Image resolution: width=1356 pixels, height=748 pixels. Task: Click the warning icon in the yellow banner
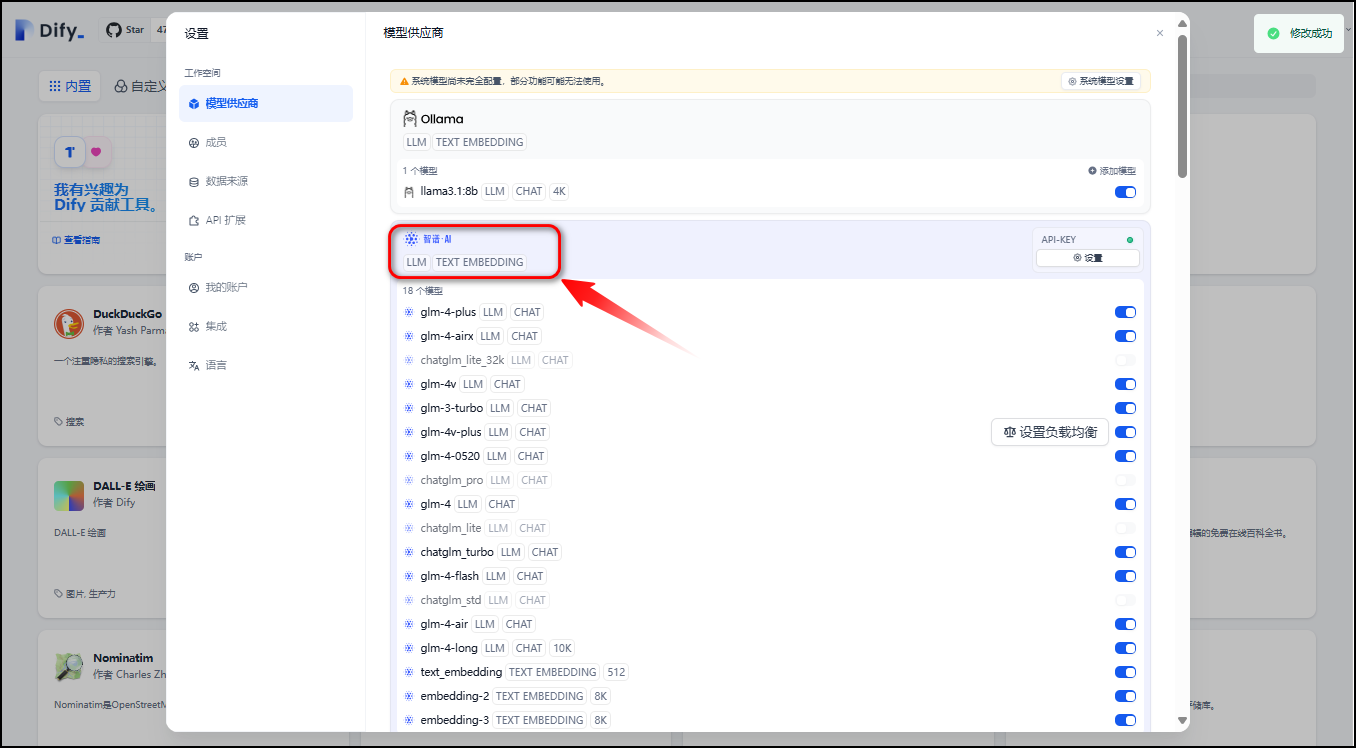click(404, 81)
